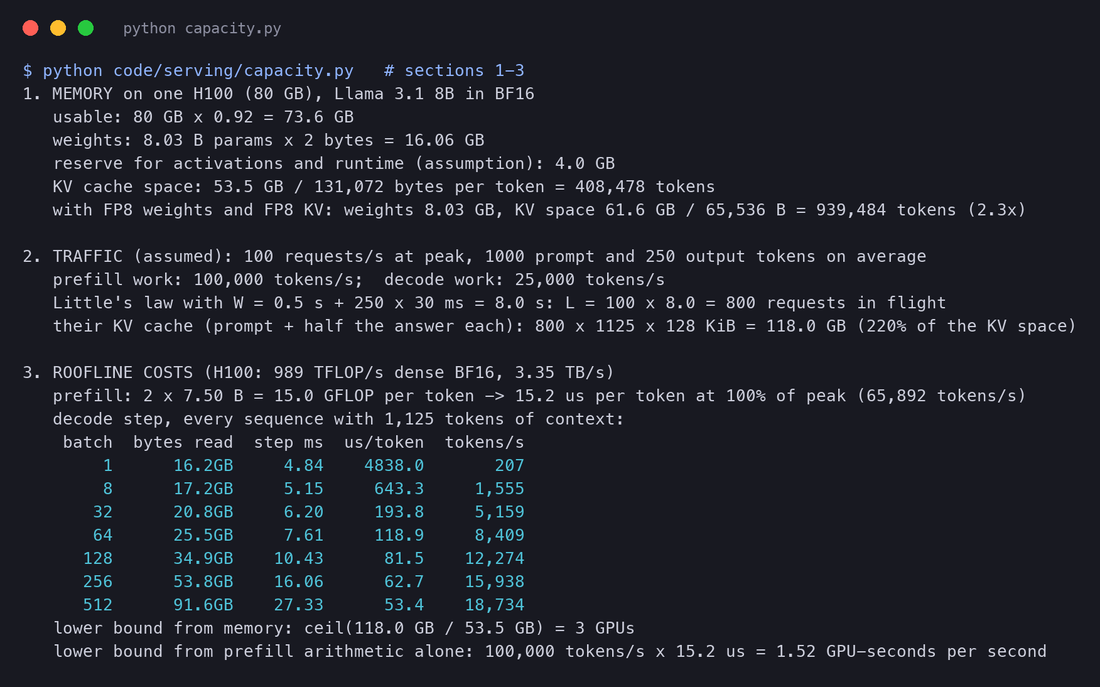Click the batch value '32'
Image resolution: width=1100 pixels, height=687 pixels.
click(x=102, y=512)
